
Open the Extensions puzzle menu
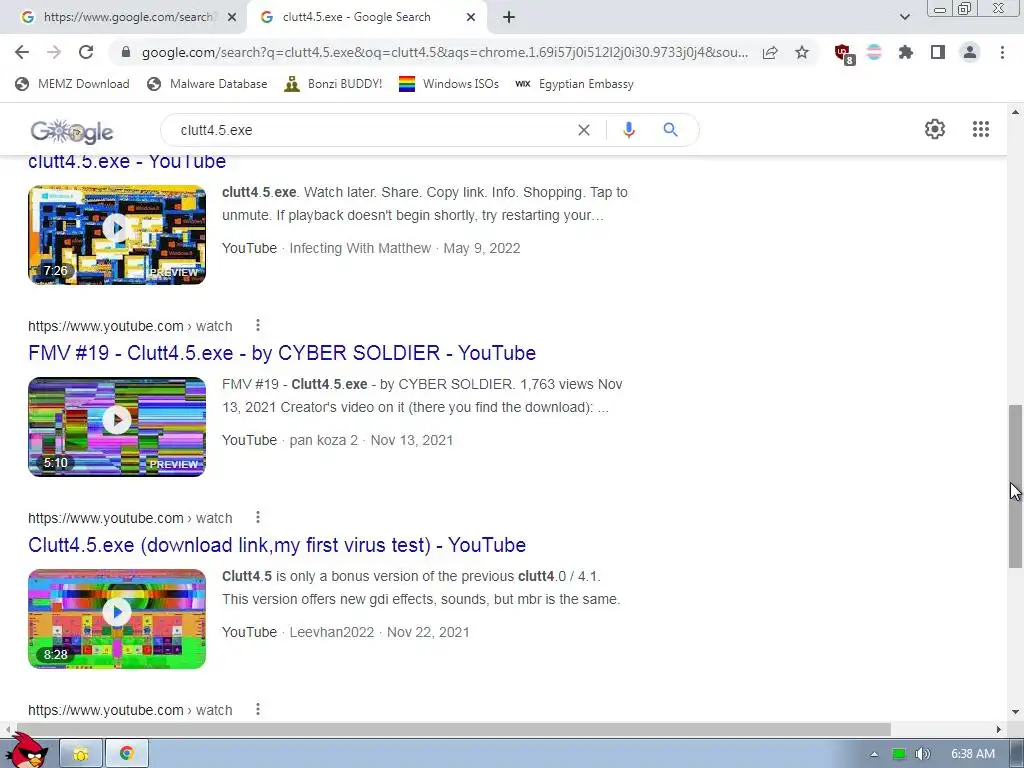(x=906, y=52)
